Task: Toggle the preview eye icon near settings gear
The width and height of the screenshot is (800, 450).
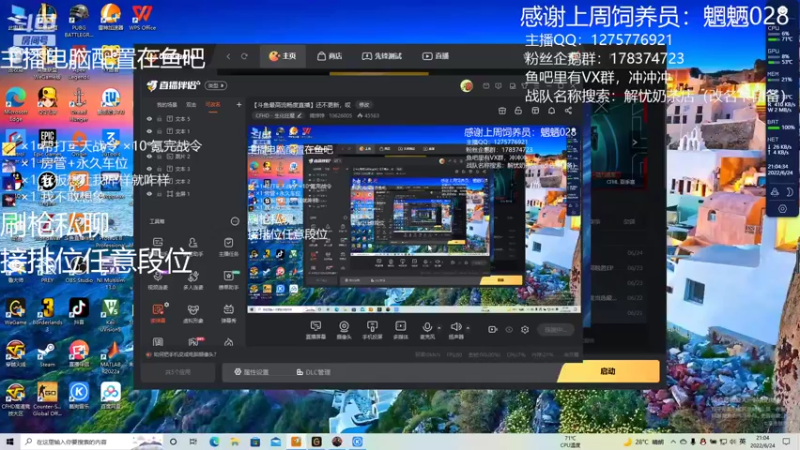Action: [509, 330]
